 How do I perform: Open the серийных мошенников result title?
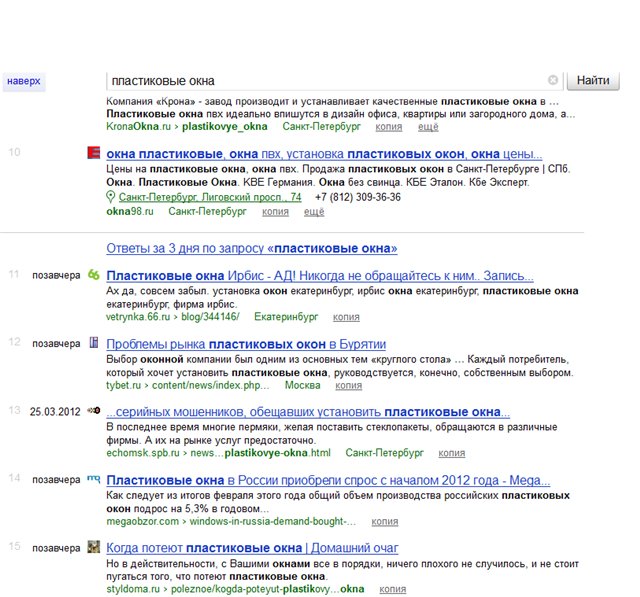(x=308, y=412)
